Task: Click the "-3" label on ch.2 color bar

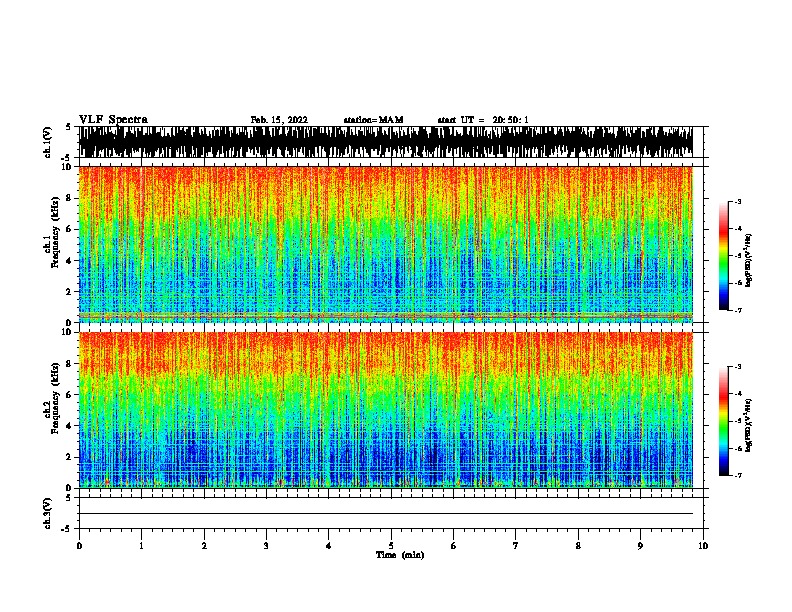Action: 737,367
